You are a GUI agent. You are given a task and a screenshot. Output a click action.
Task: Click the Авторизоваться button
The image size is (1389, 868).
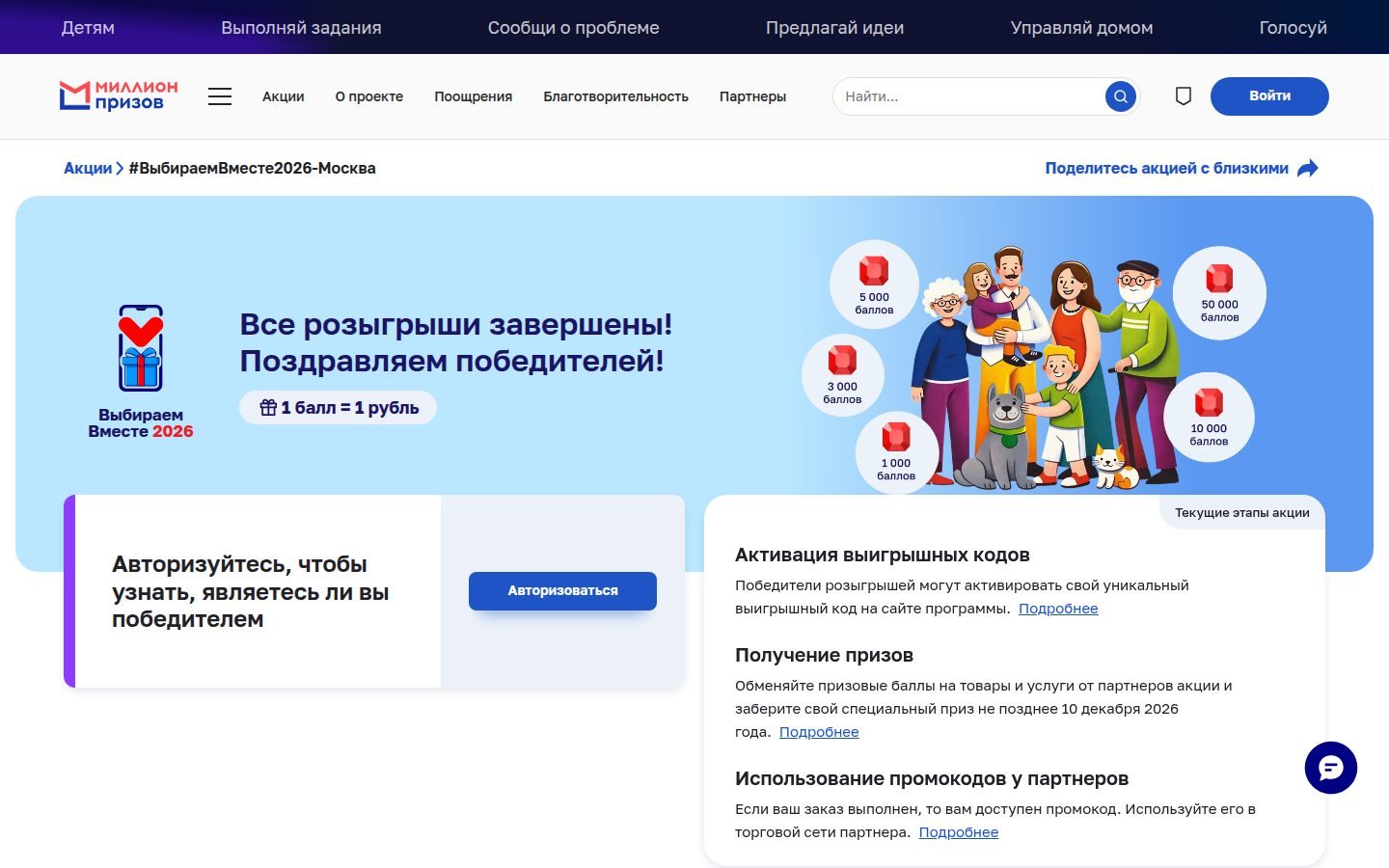pos(563,591)
